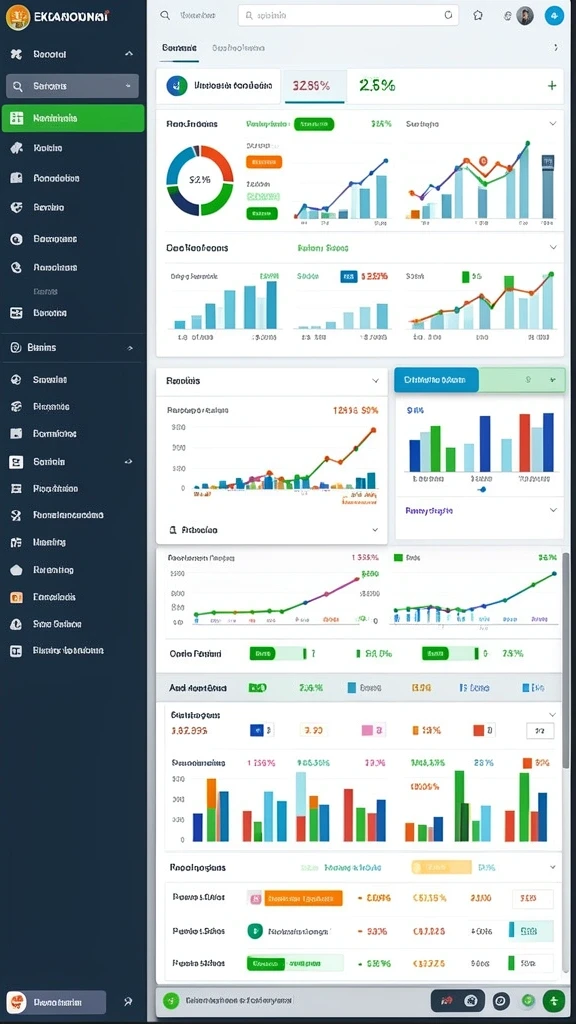Open the user avatar in the top bar
Viewport: 576px width, 1024px height.
525,16
